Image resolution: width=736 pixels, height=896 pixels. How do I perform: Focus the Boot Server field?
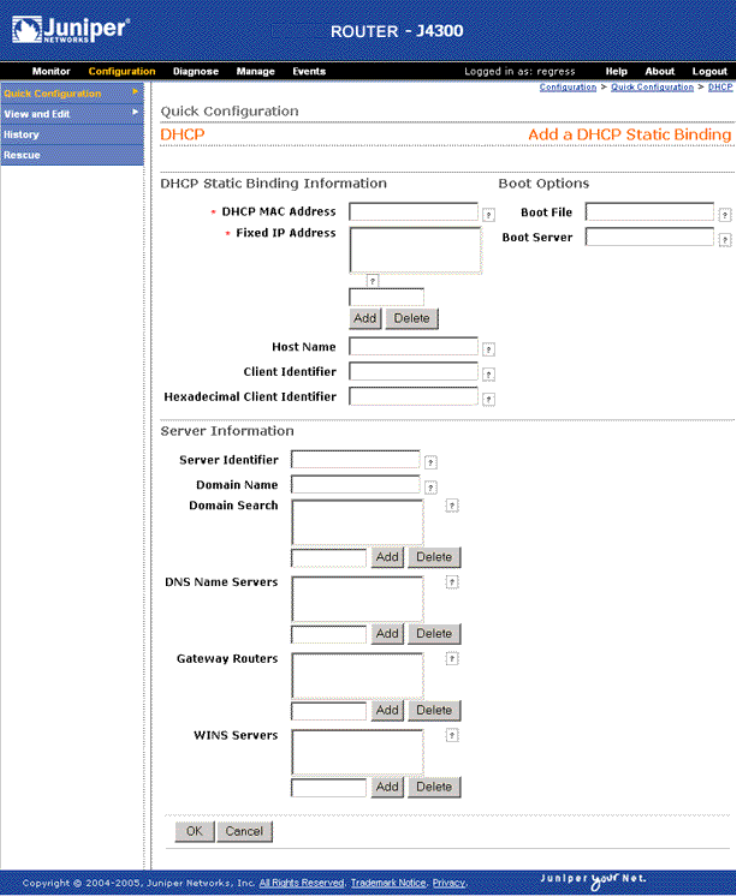(x=650, y=237)
